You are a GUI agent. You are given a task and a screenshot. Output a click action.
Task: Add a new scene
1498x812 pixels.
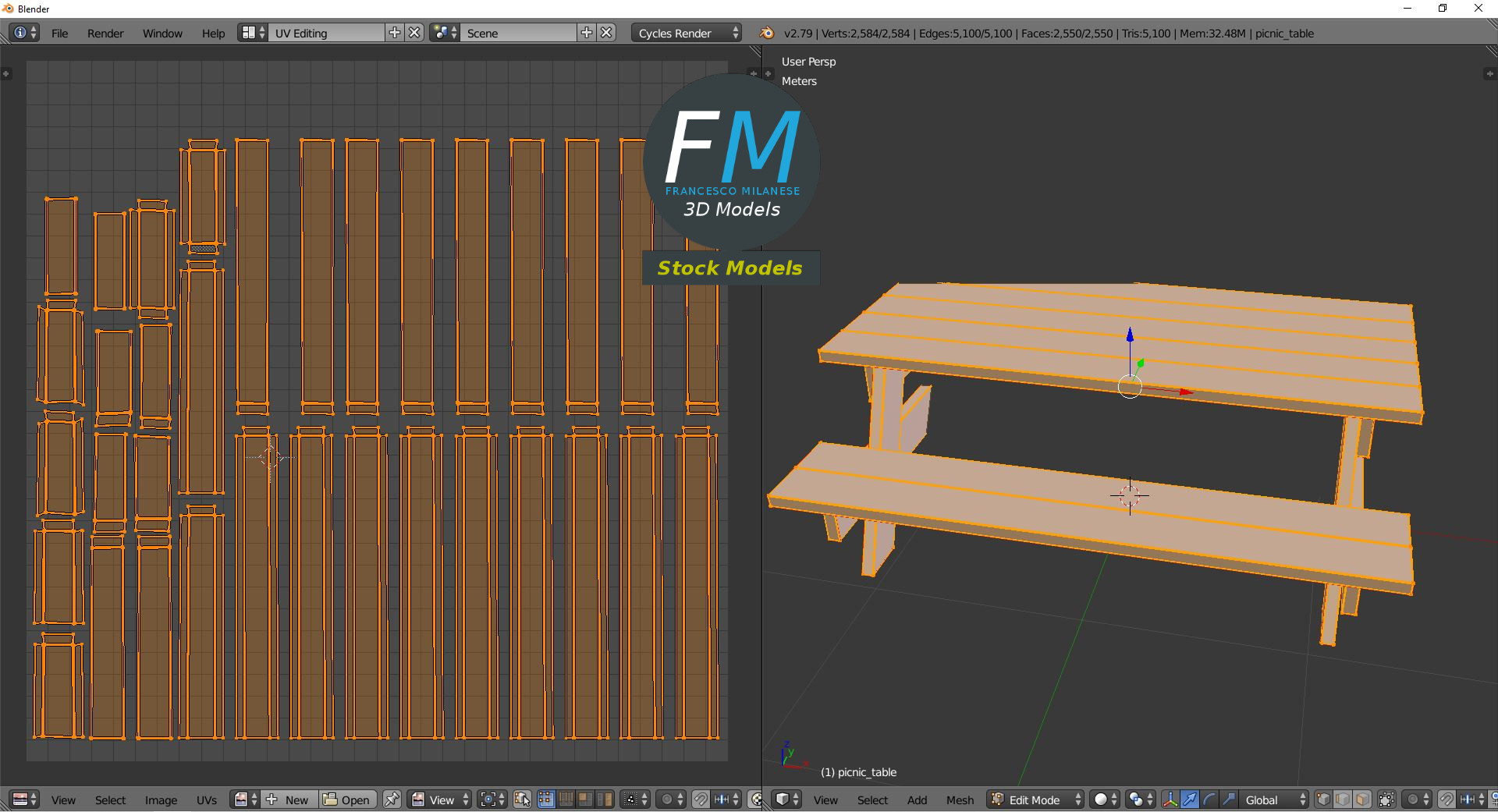pyautogui.click(x=587, y=33)
